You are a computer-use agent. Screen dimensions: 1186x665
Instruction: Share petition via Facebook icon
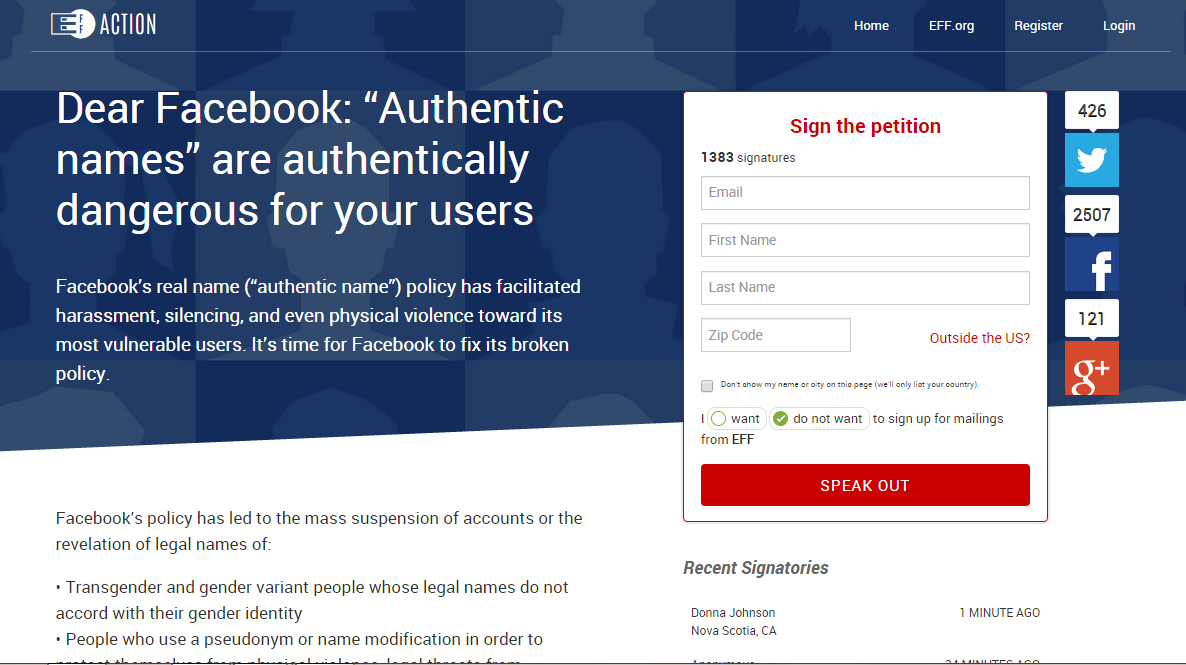point(1091,265)
